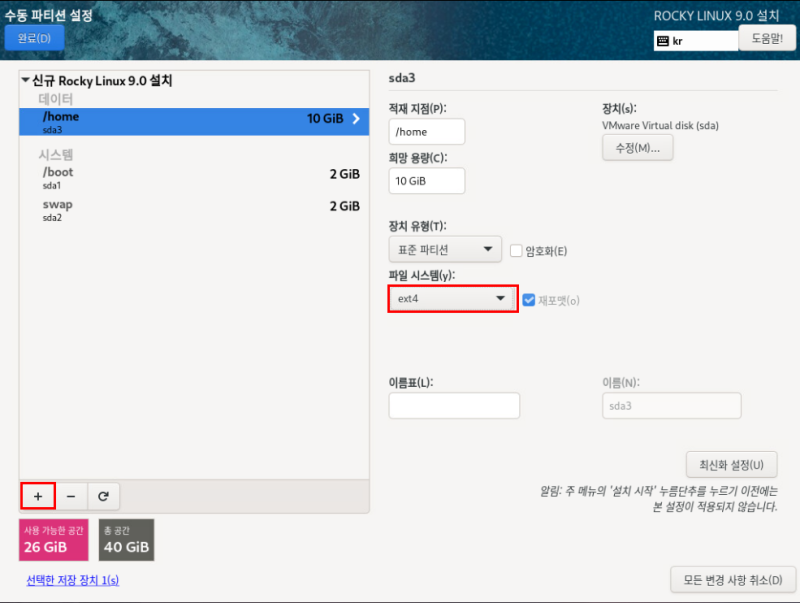800x603 pixels.
Task: Click the chevron arrow on /home row
Action: pyautogui.click(x=356, y=118)
